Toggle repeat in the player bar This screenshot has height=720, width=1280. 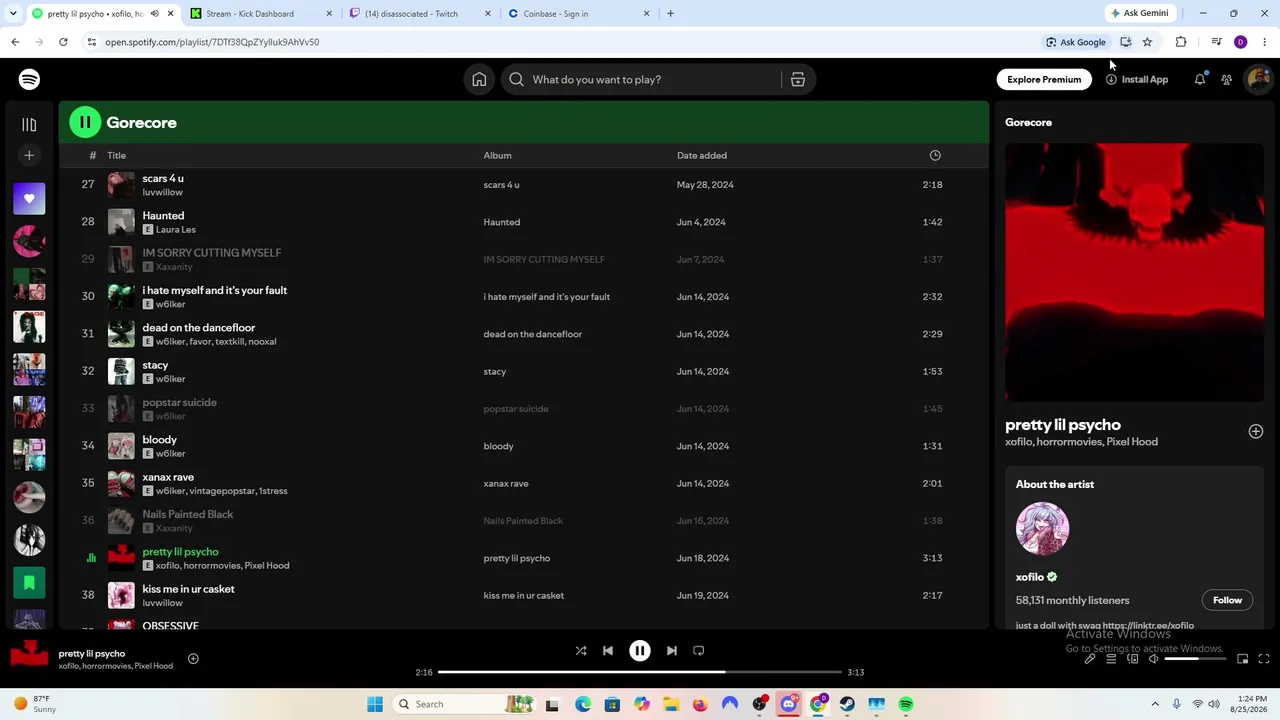699,651
